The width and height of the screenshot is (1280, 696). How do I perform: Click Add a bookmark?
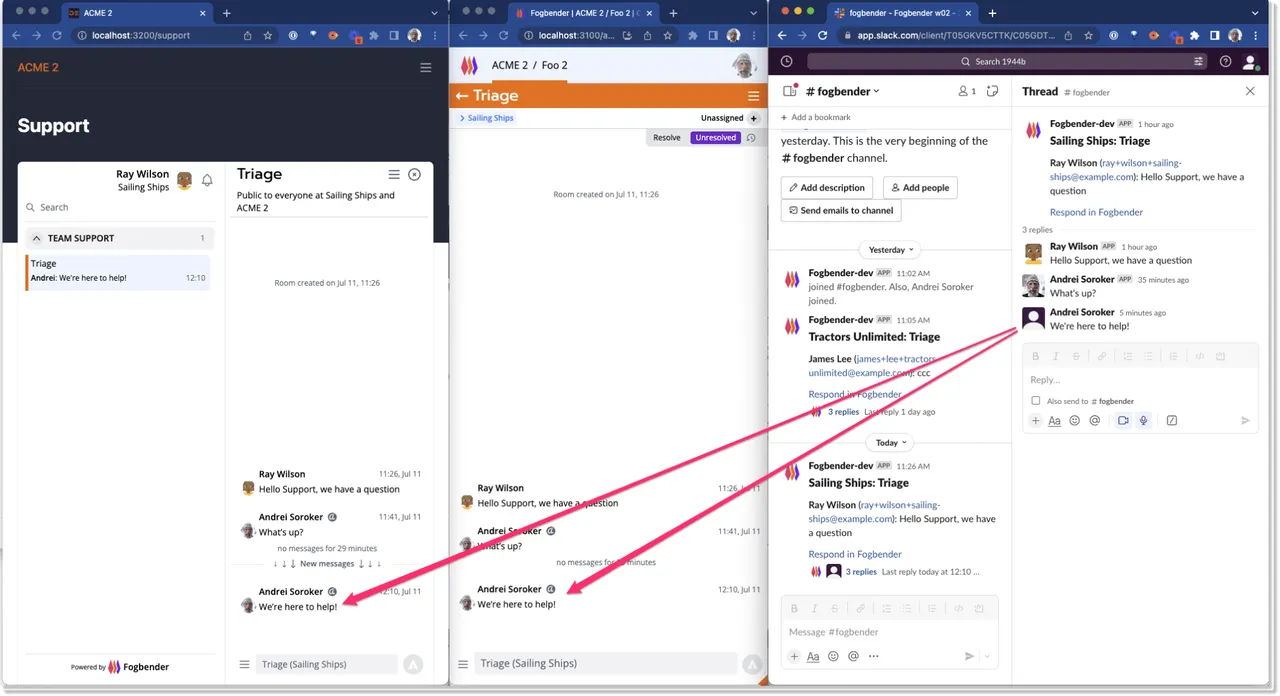[815, 117]
